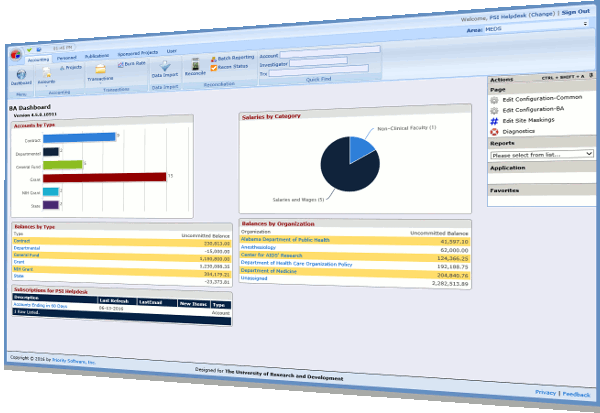Open Edit Configuration-BA link
Image resolution: width=600 pixels, height=413 pixels.
coord(533,109)
